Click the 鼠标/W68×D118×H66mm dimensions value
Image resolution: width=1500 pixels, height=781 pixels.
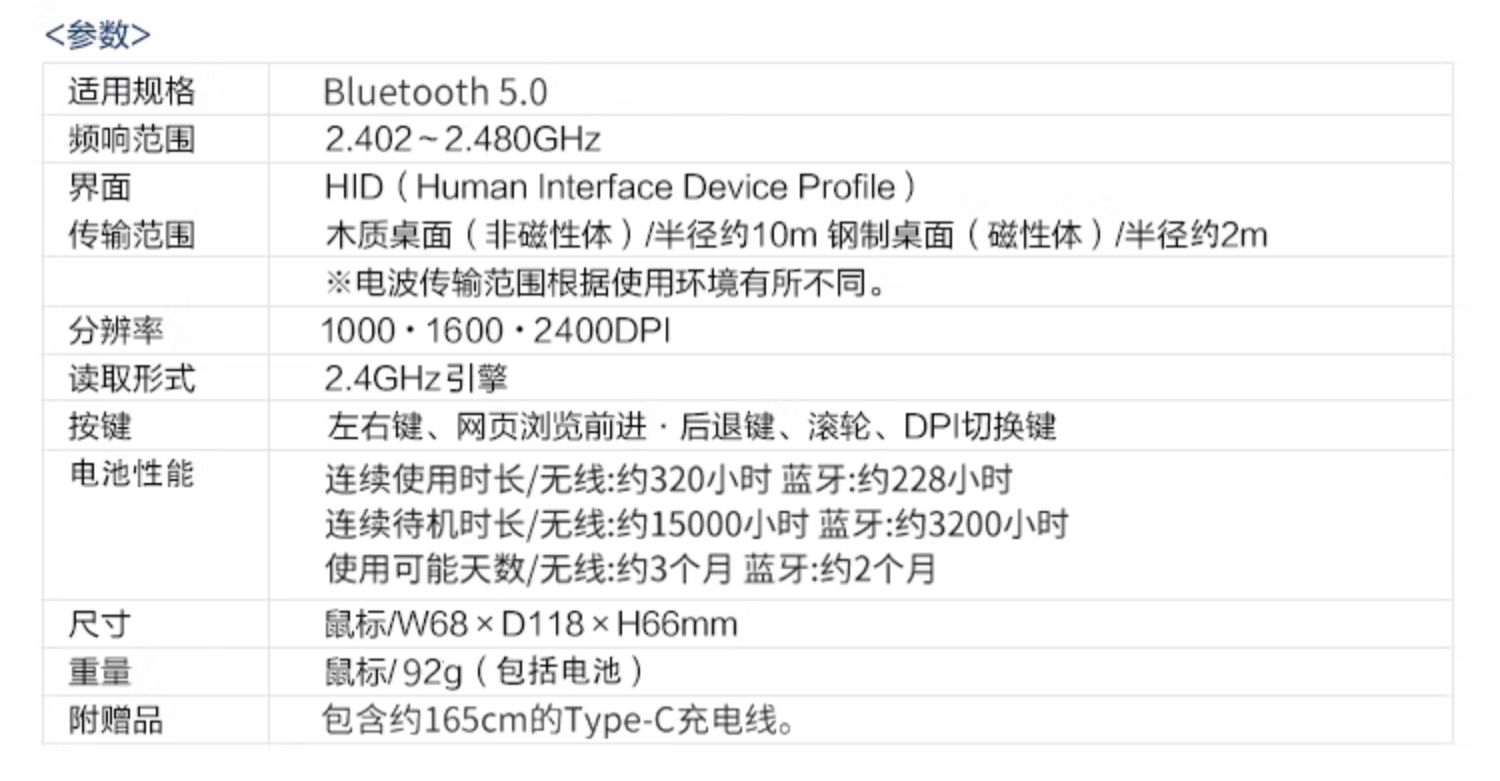(530, 625)
